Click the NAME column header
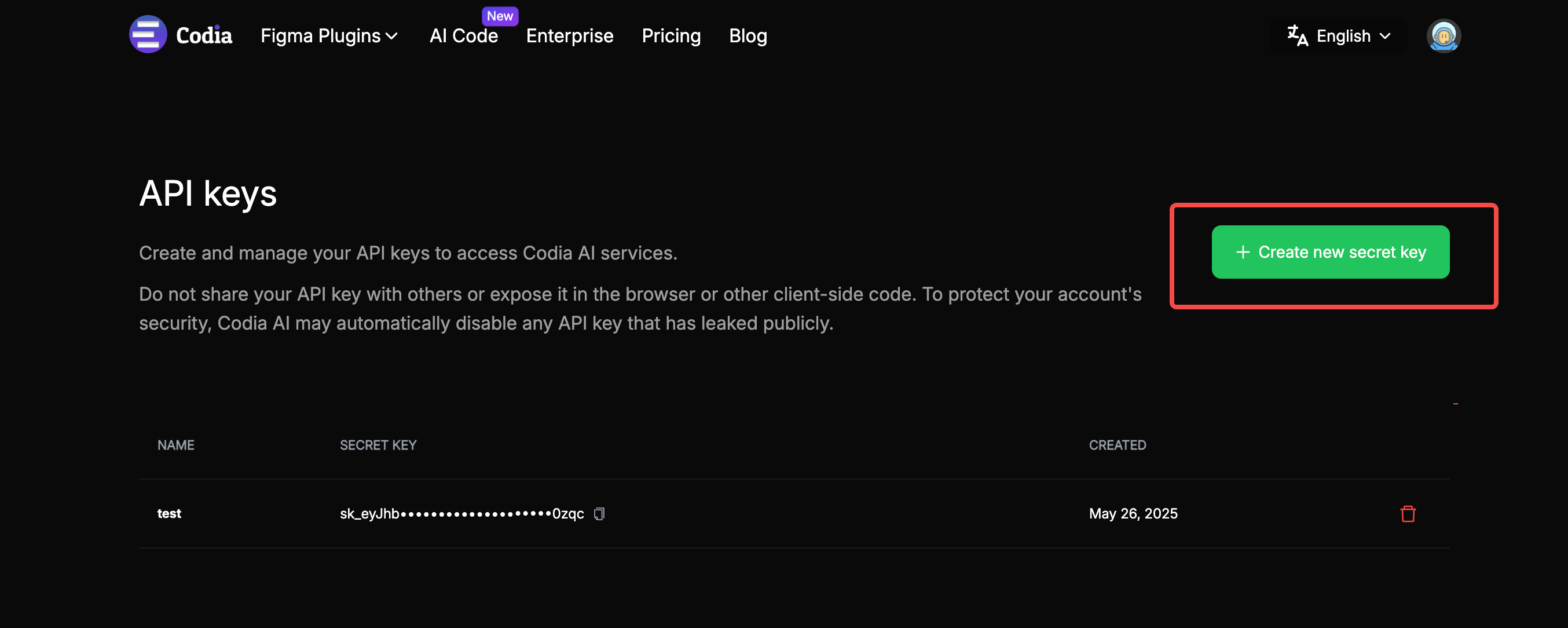This screenshot has width=1568, height=628. pos(176,445)
